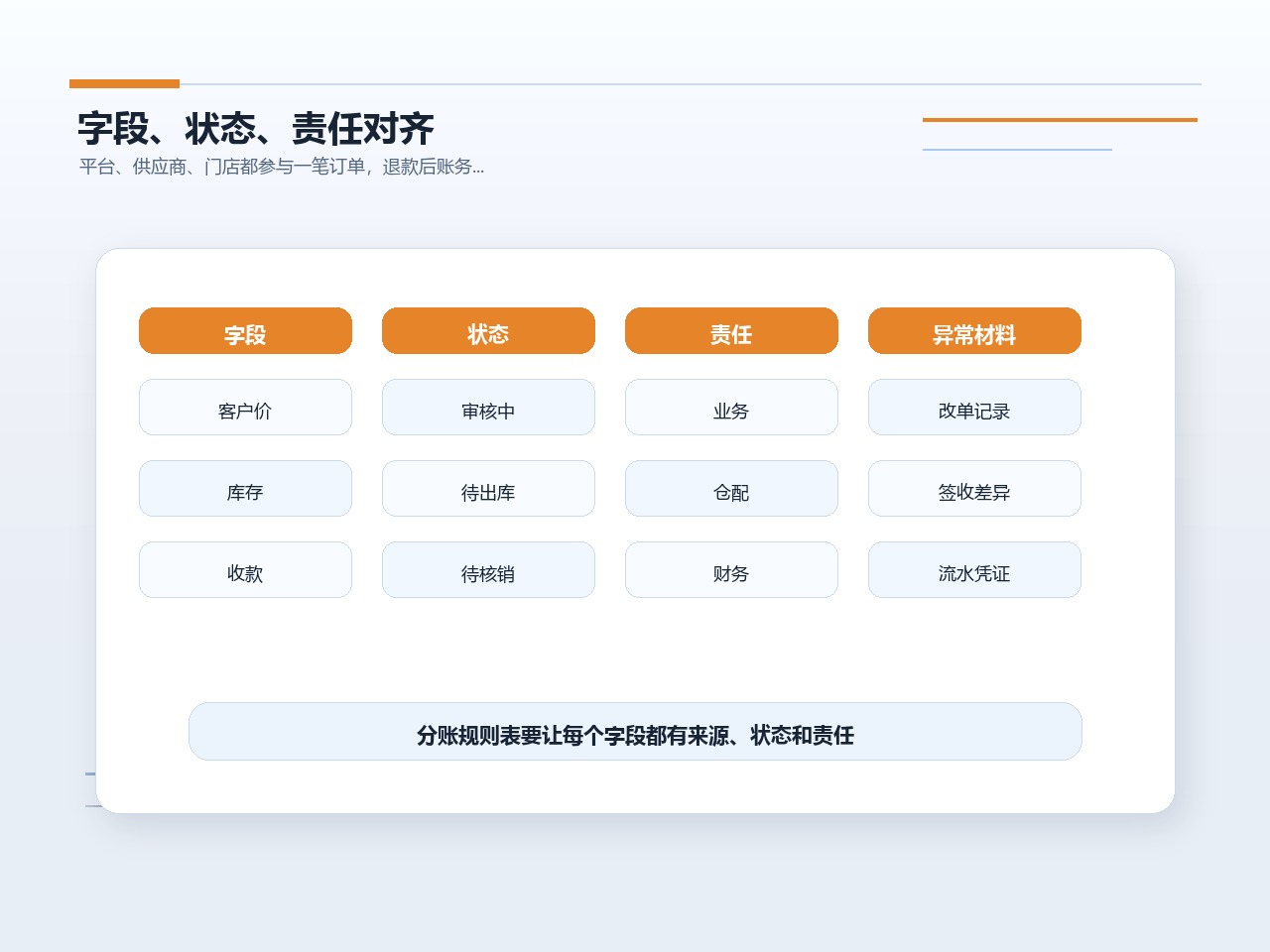Select the 改单记录 cell

click(x=974, y=408)
